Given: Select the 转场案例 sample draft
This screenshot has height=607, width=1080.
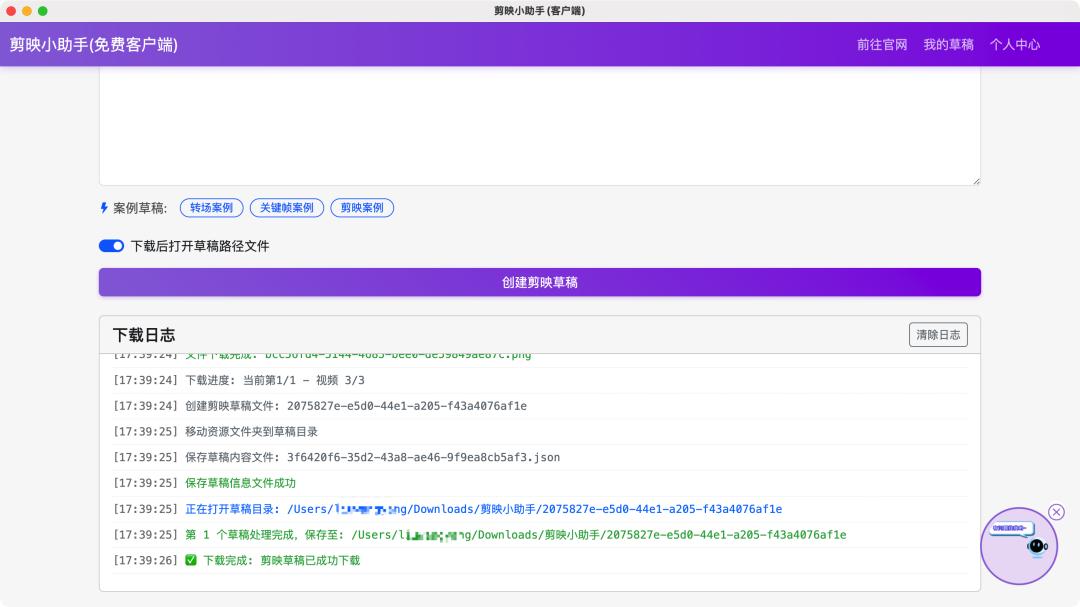Looking at the screenshot, I should coord(211,208).
